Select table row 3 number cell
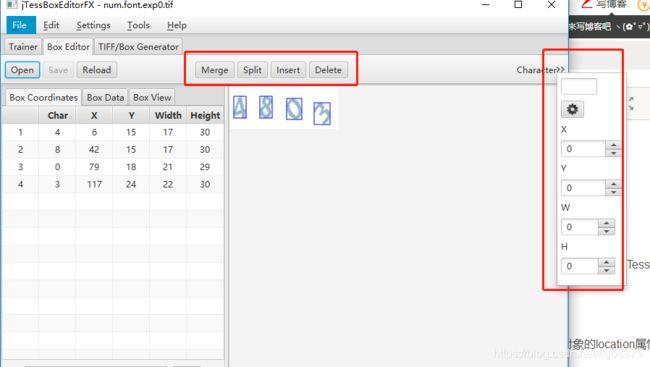 20,167
